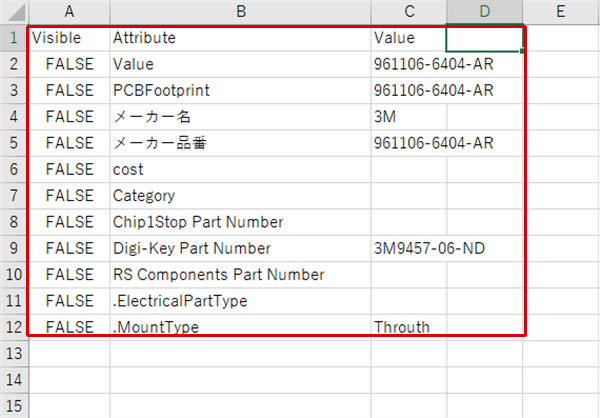600x418 pixels.
Task: Click the cell containing 'Attribute'
Action: (240, 38)
